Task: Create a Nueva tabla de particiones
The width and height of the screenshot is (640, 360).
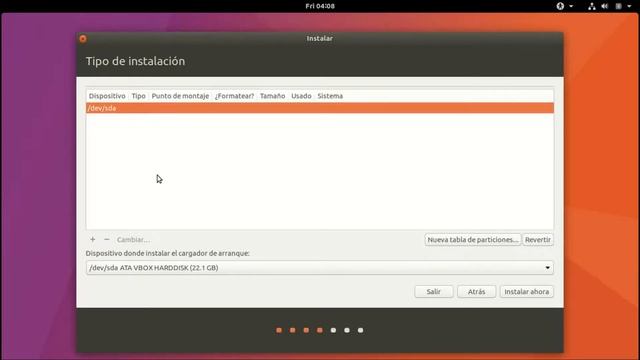Action: click(473, 240)
